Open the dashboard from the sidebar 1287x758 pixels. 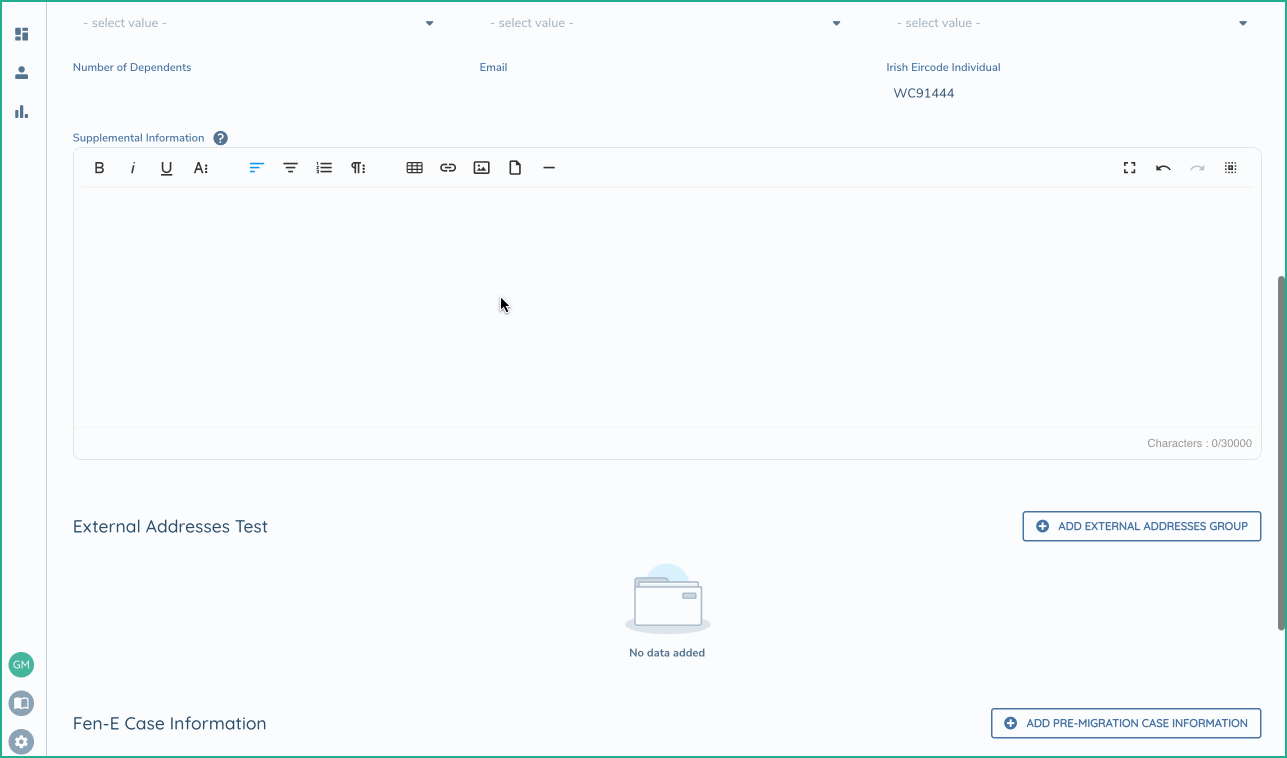(x=22, y=34)
